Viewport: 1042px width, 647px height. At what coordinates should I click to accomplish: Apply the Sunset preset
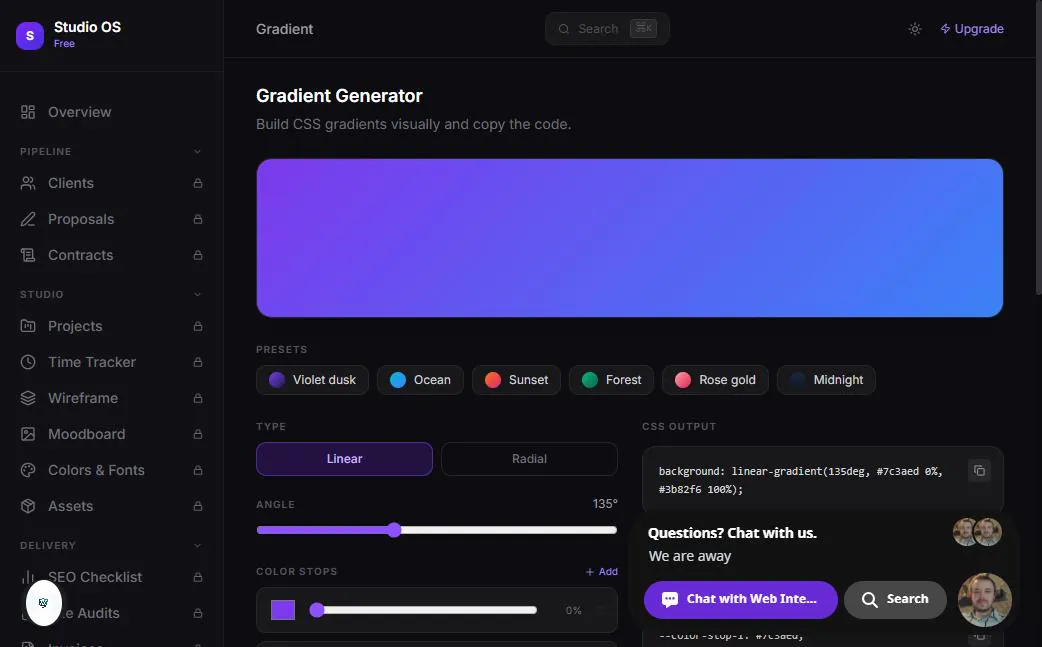click(x=516, y=380)
